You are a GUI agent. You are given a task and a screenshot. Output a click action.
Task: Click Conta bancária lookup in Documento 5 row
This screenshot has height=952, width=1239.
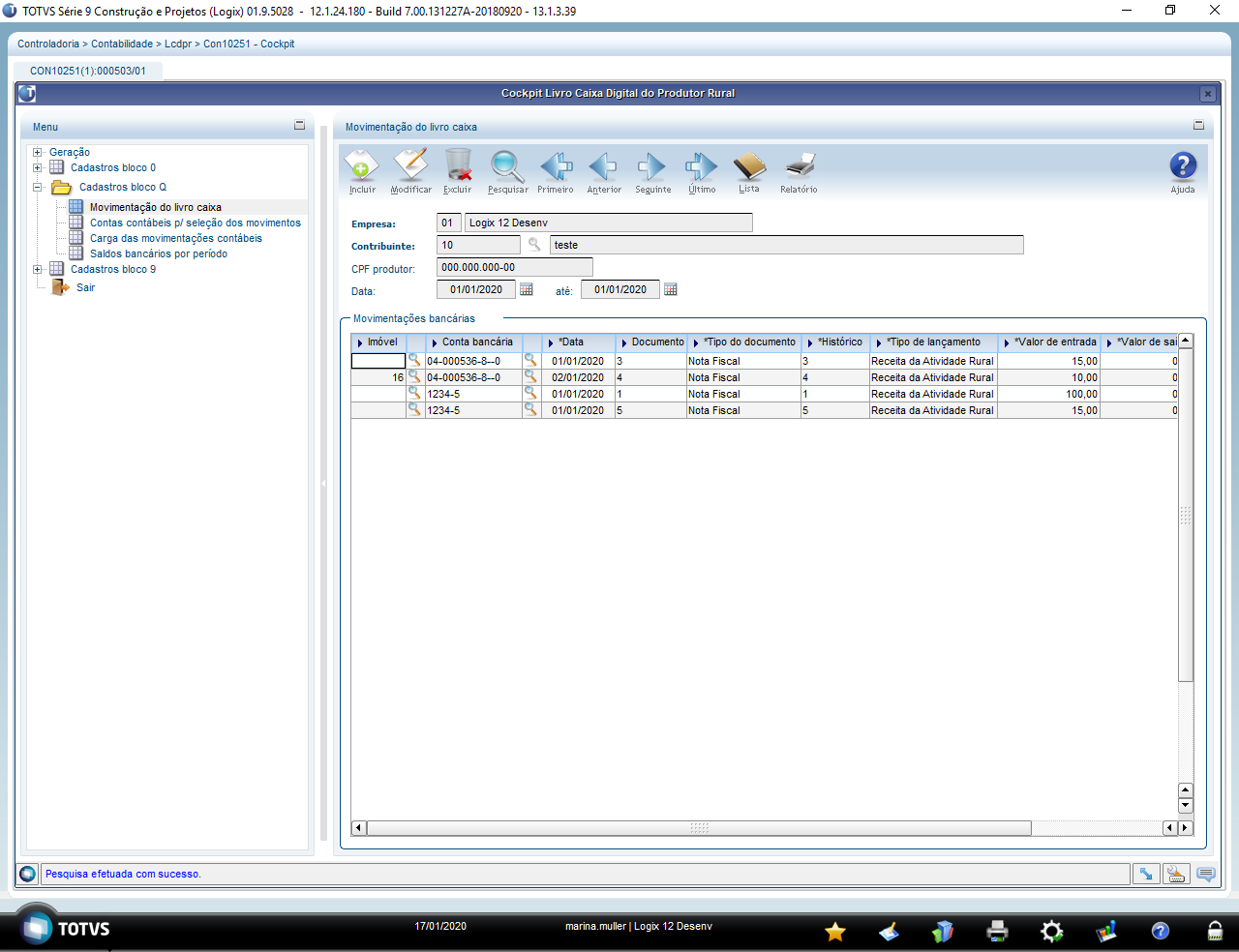pos(530,409)
